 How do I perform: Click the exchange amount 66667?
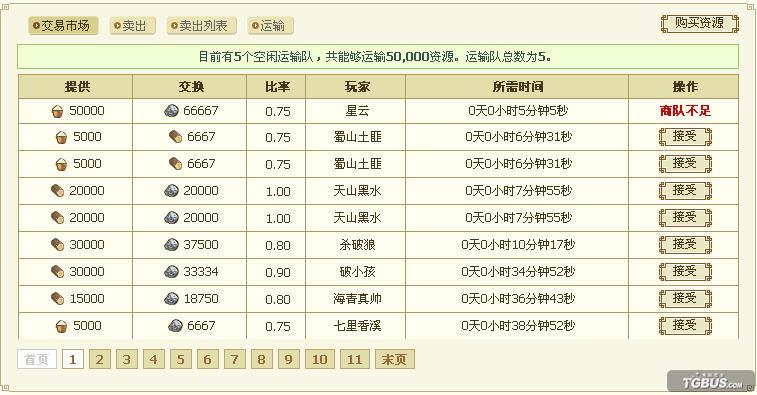(x=201, y=111)
